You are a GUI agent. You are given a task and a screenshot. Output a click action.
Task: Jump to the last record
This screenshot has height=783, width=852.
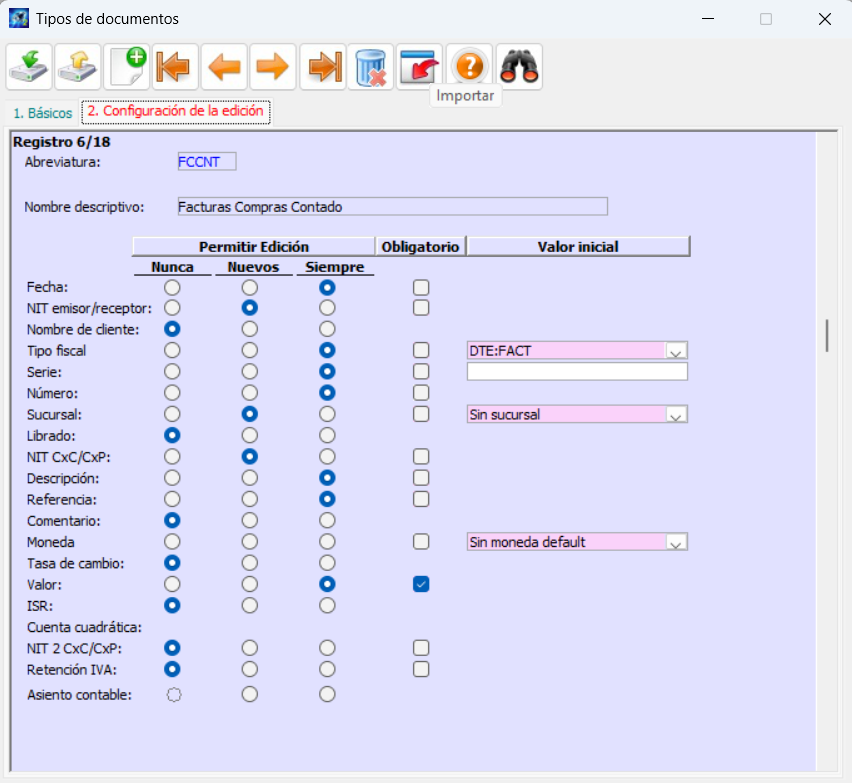322,67
